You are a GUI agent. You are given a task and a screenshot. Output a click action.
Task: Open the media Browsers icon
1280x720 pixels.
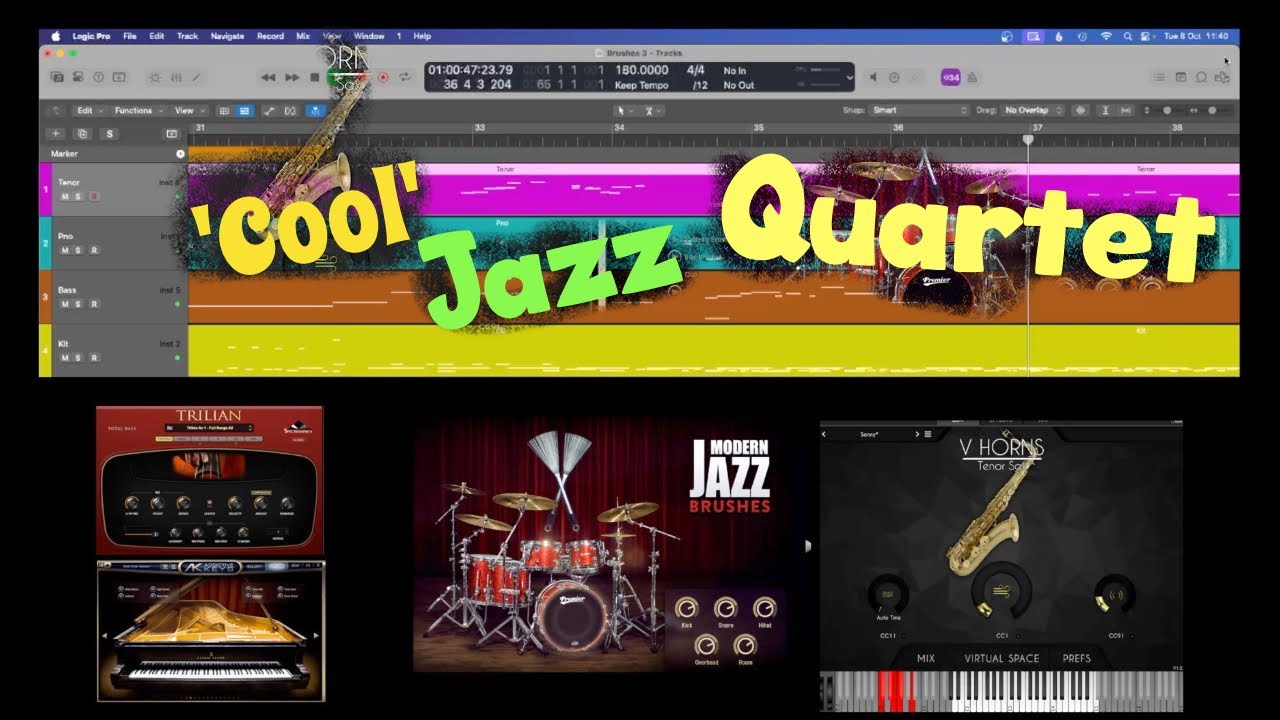coord(1222,77)
